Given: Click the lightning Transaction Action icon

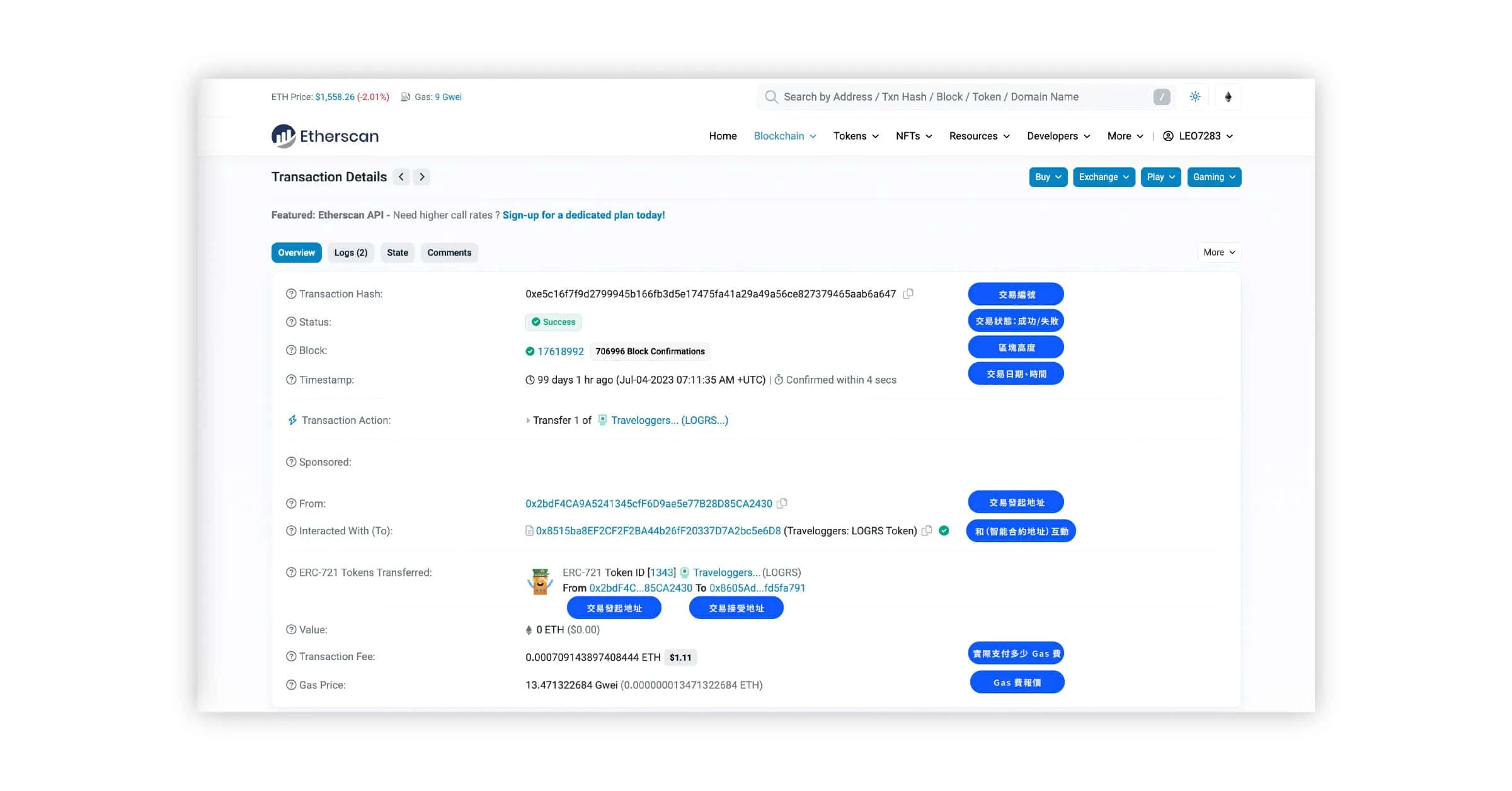Looking at the screenshot, I should click(x=292, y=420).
